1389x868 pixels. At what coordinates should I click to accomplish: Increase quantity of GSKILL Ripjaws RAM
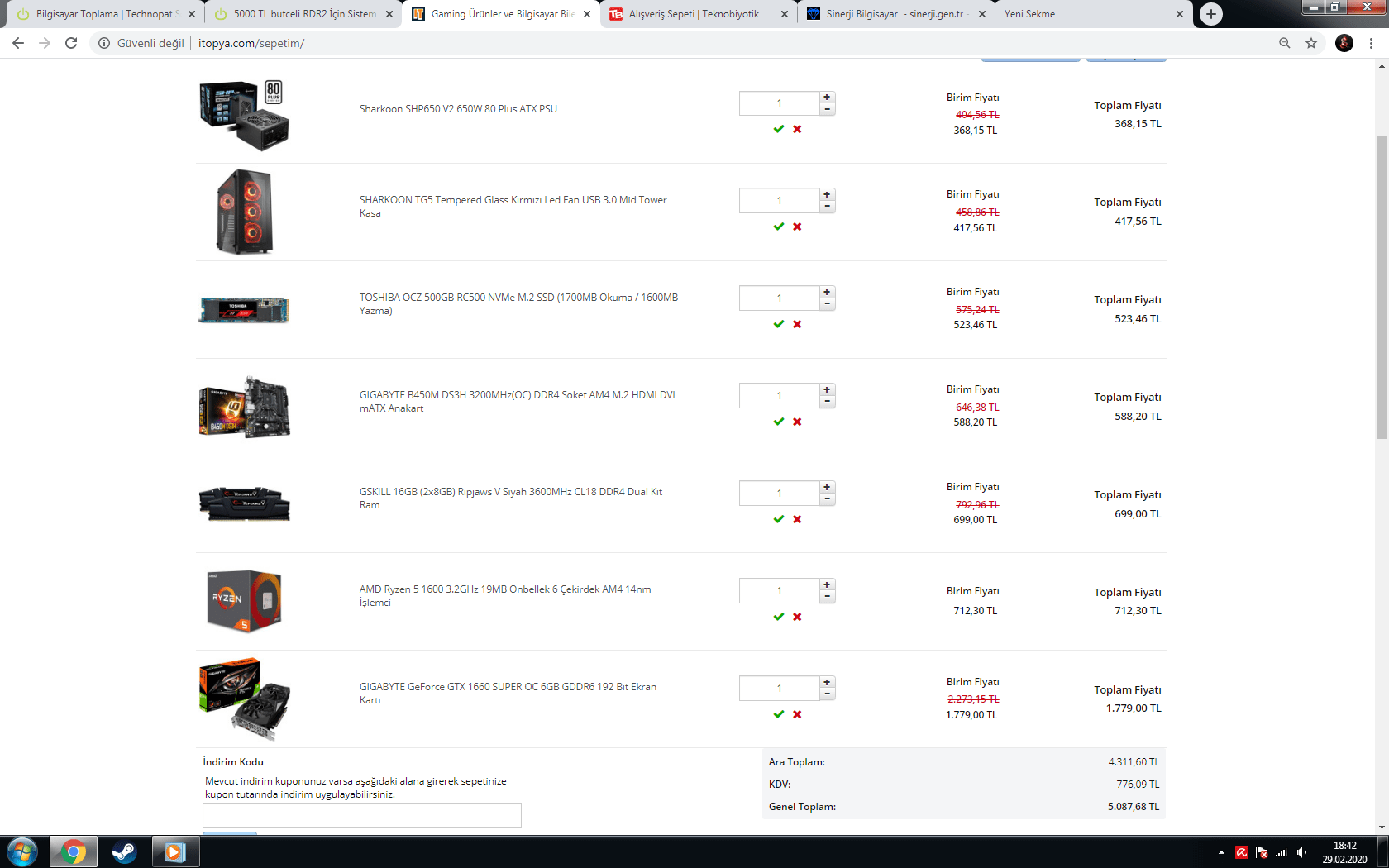827,487
